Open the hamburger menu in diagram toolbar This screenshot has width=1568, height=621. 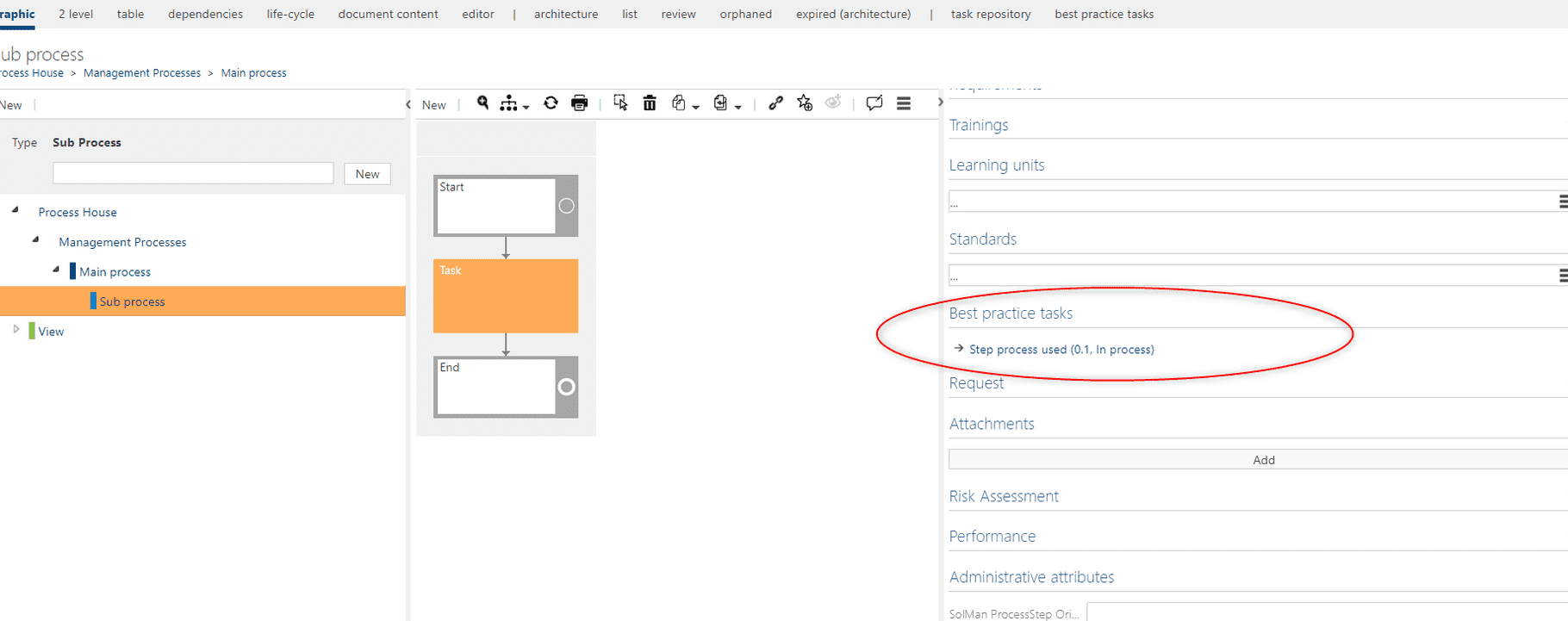[x=904, y=103]
